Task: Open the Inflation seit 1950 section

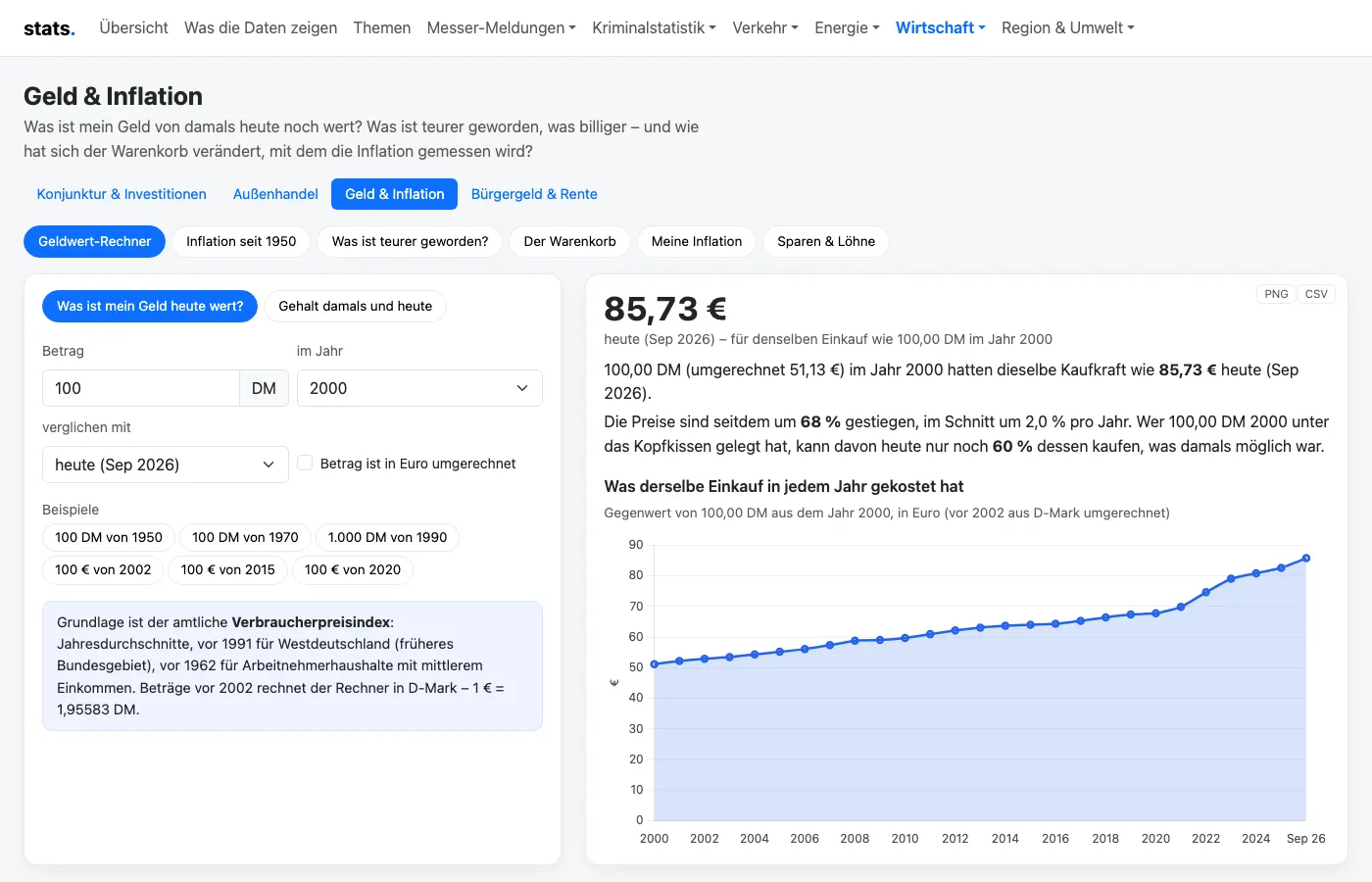Action: coord(241,241)
